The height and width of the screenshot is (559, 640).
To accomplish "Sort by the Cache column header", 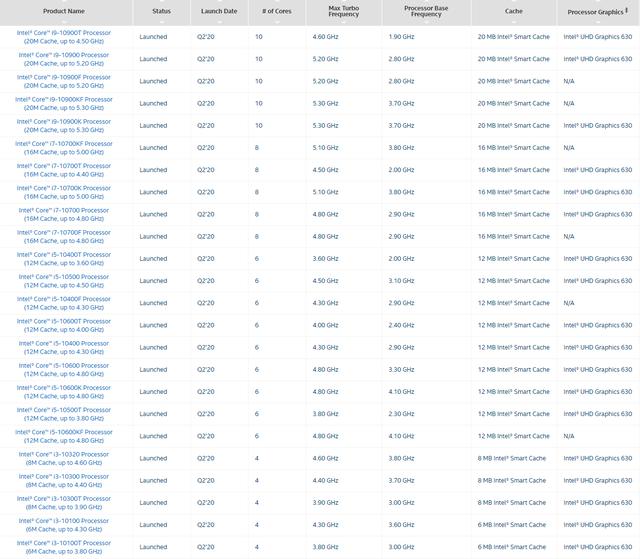I will click(x=513, y=11).
